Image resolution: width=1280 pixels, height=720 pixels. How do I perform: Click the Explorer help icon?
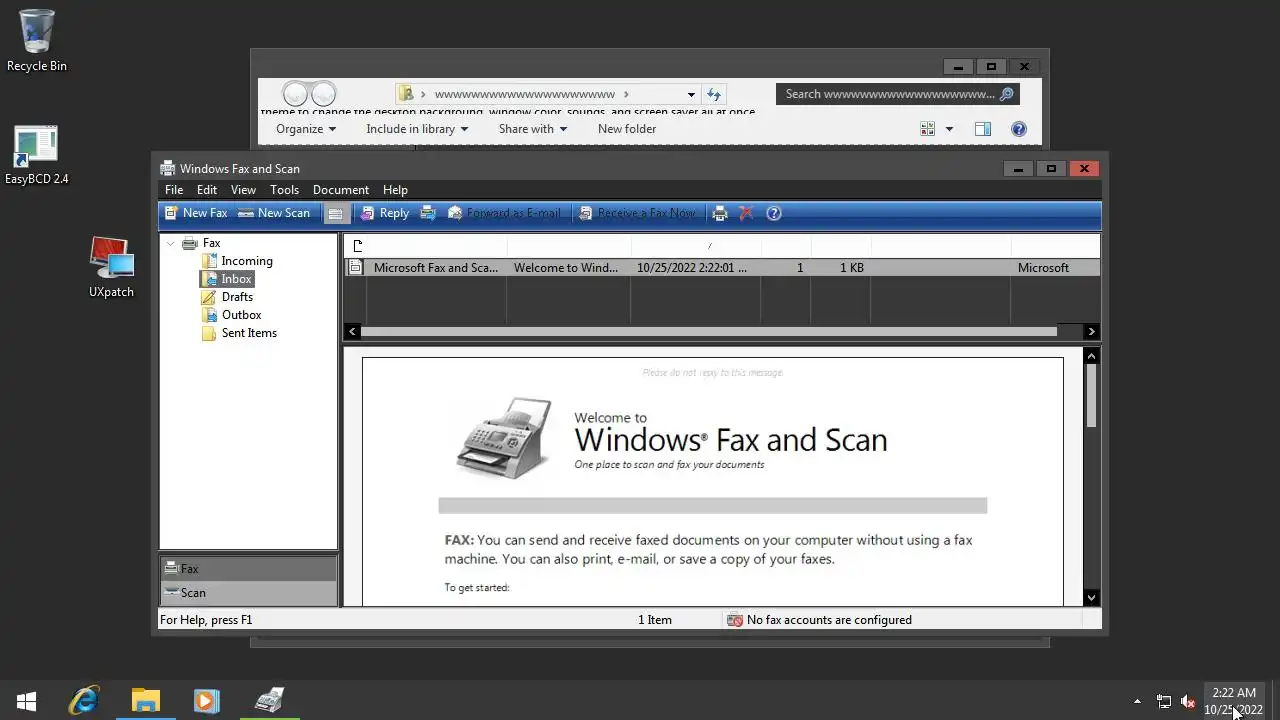click(1019, 129)
